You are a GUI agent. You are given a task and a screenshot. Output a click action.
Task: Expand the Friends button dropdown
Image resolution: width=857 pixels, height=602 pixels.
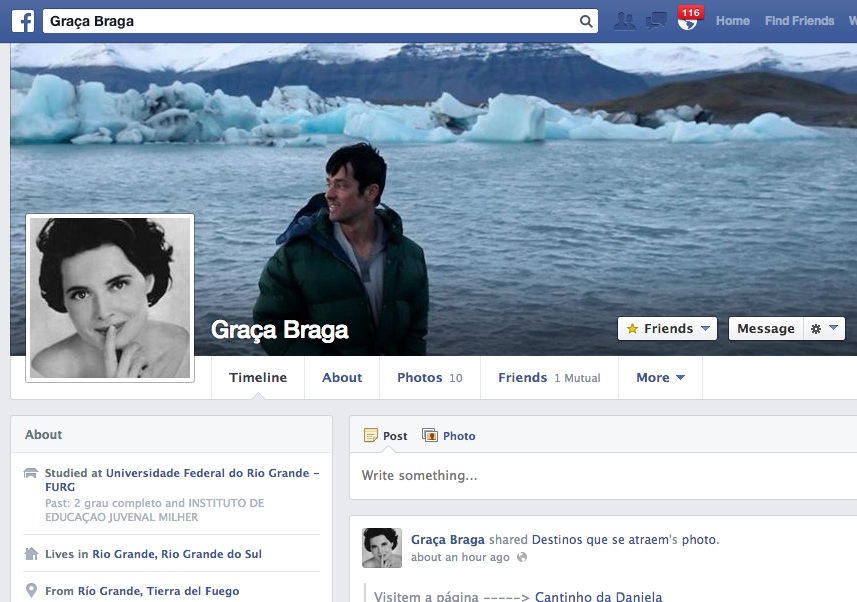[x=705, y=329]
